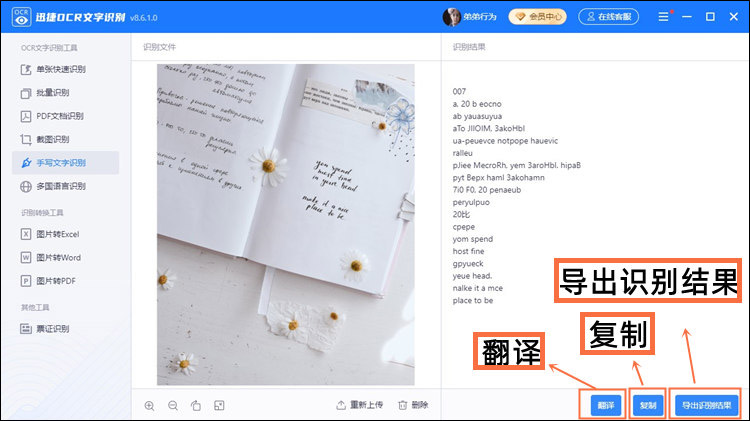Zoom out of the preview image

pos(173,406)
